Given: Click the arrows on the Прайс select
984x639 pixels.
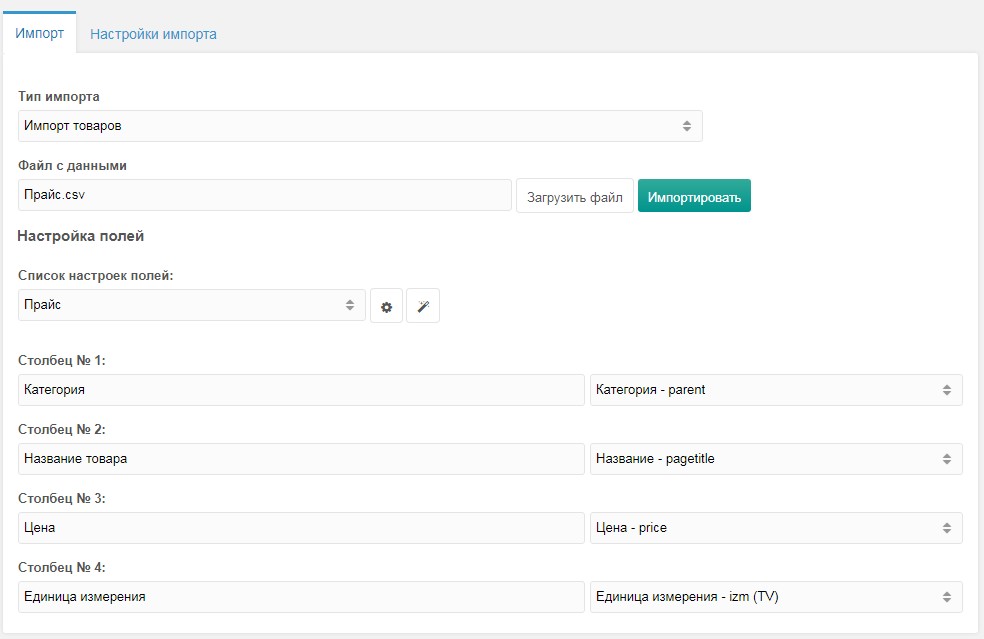Looking at the screenshot, I should click(x=350, y=305).
